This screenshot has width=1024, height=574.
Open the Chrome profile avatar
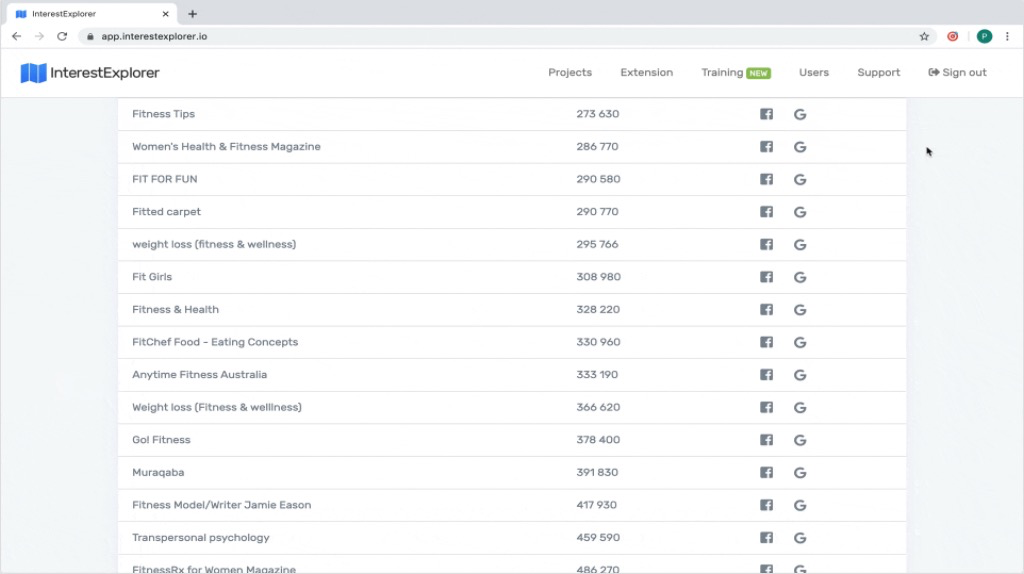(x=984, y=37)
